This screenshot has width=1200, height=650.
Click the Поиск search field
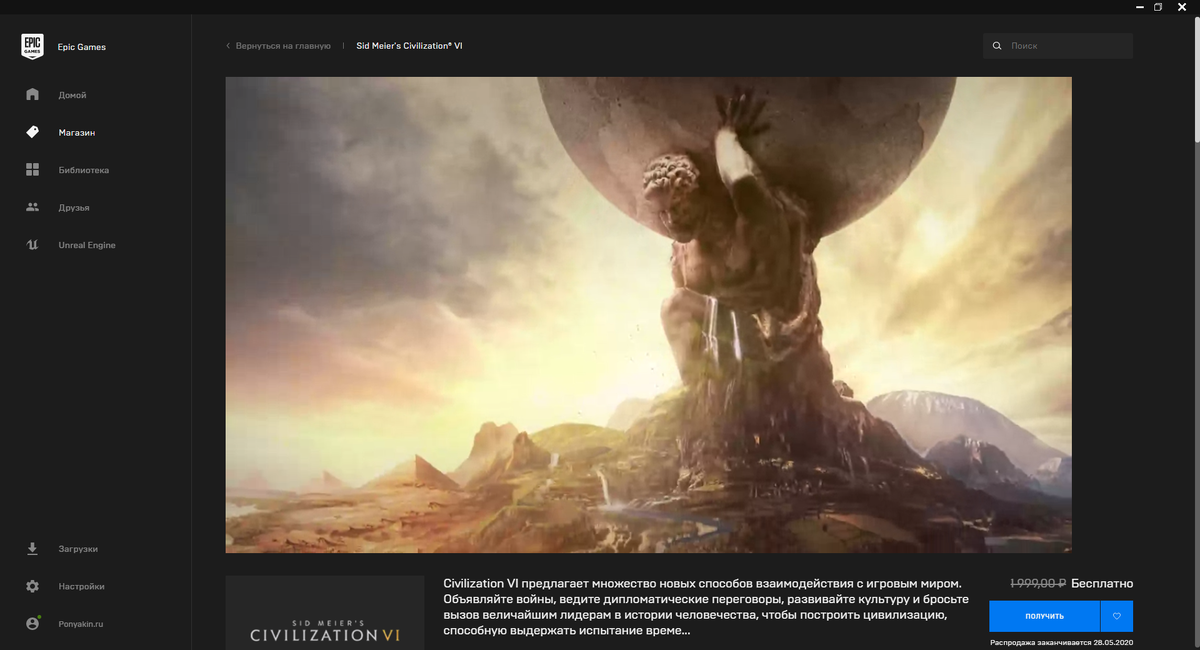click(1058, 46)
